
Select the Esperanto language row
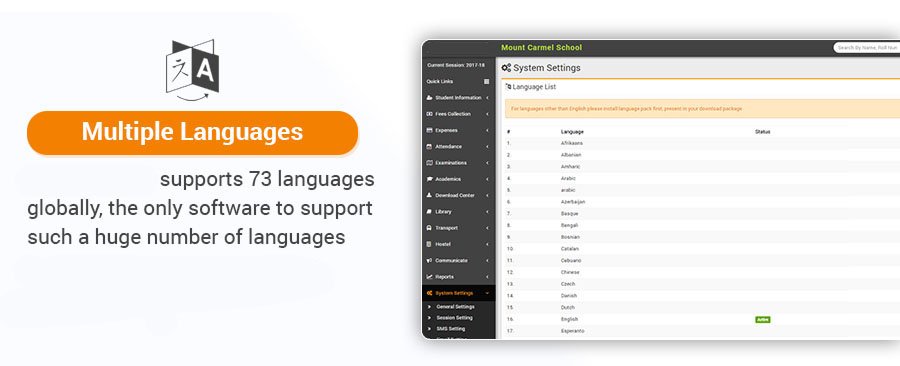pyautogui.click(x=701, y=331)
